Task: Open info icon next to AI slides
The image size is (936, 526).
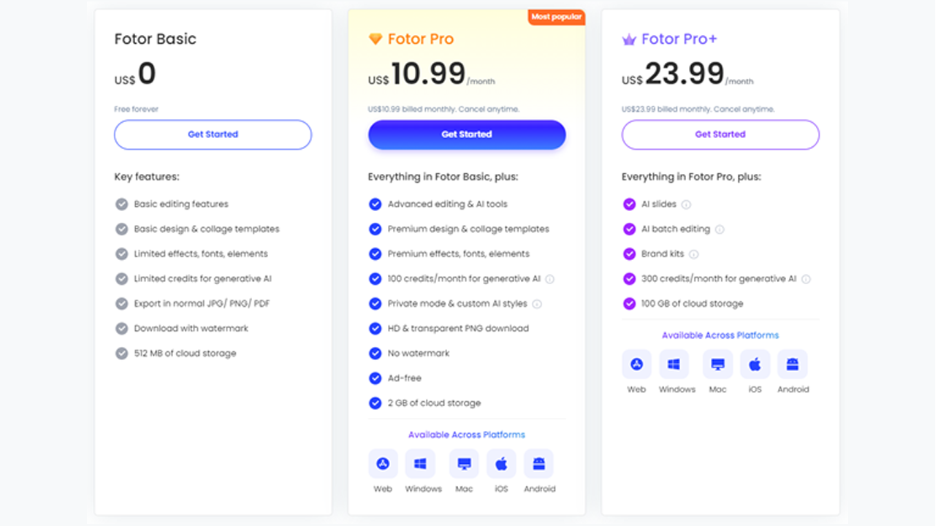Action: (686, 205)
